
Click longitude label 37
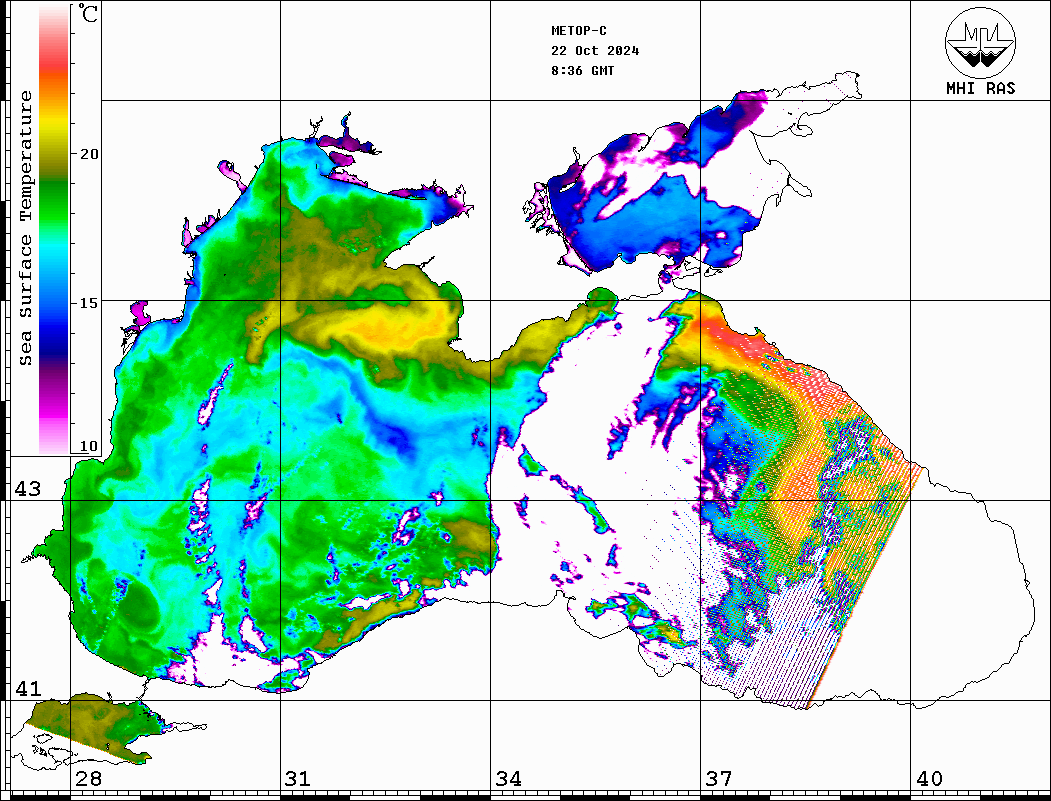(719, 779)
